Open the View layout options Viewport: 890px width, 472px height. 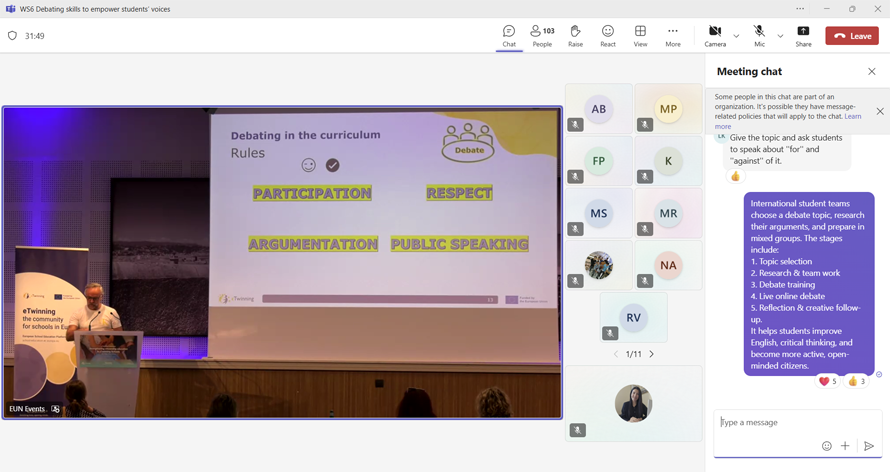[x=640, y=36]
